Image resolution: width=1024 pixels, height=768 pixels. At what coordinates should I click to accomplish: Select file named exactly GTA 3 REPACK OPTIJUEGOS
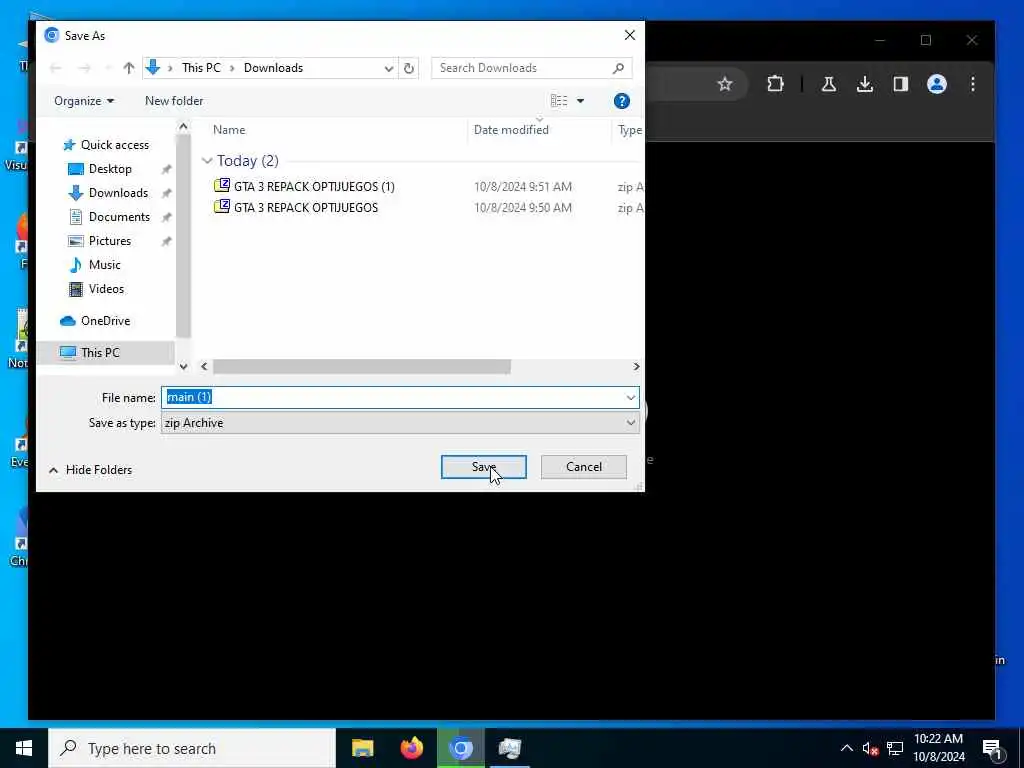(306, 207)
